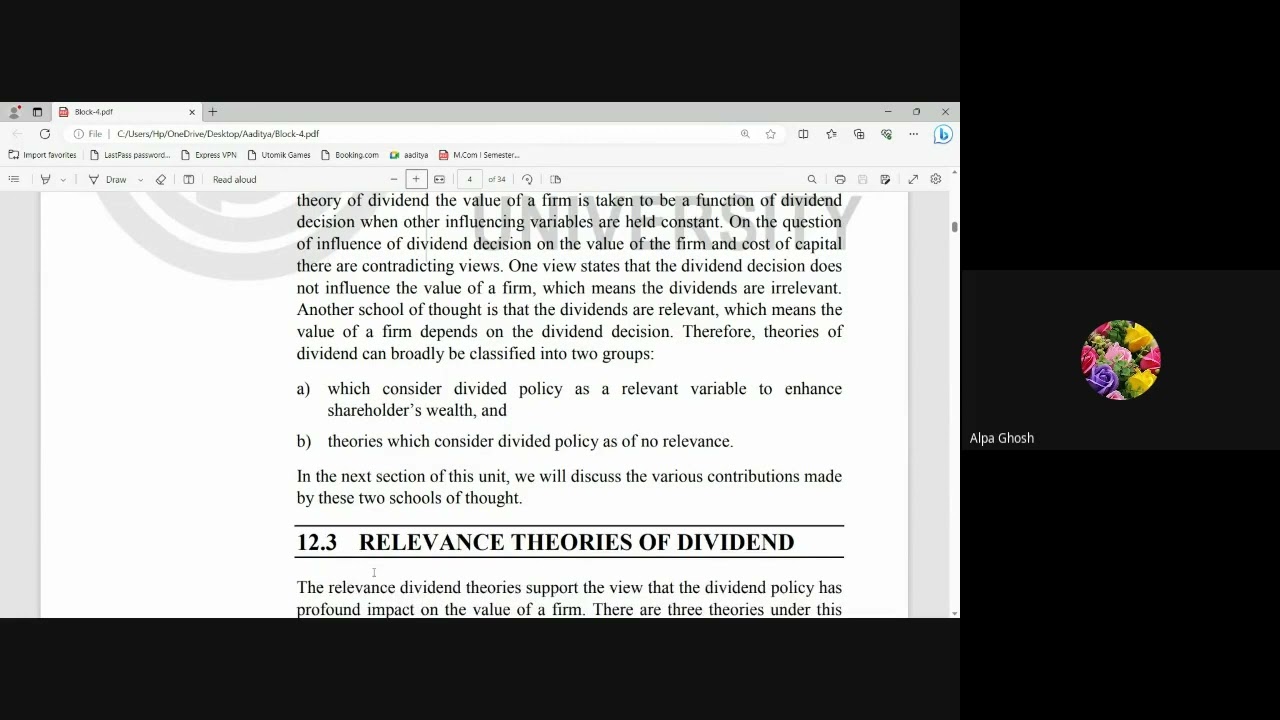
Task: Open the Bing Copilot sidebar button
Action: click(x=943, y=134)
